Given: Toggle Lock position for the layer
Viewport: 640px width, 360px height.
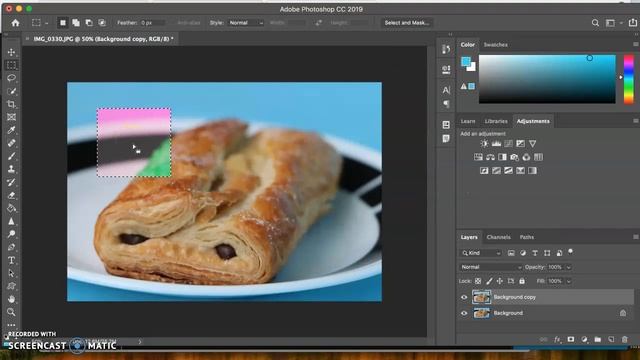Looking at the screenshot, I should [500, 281].
